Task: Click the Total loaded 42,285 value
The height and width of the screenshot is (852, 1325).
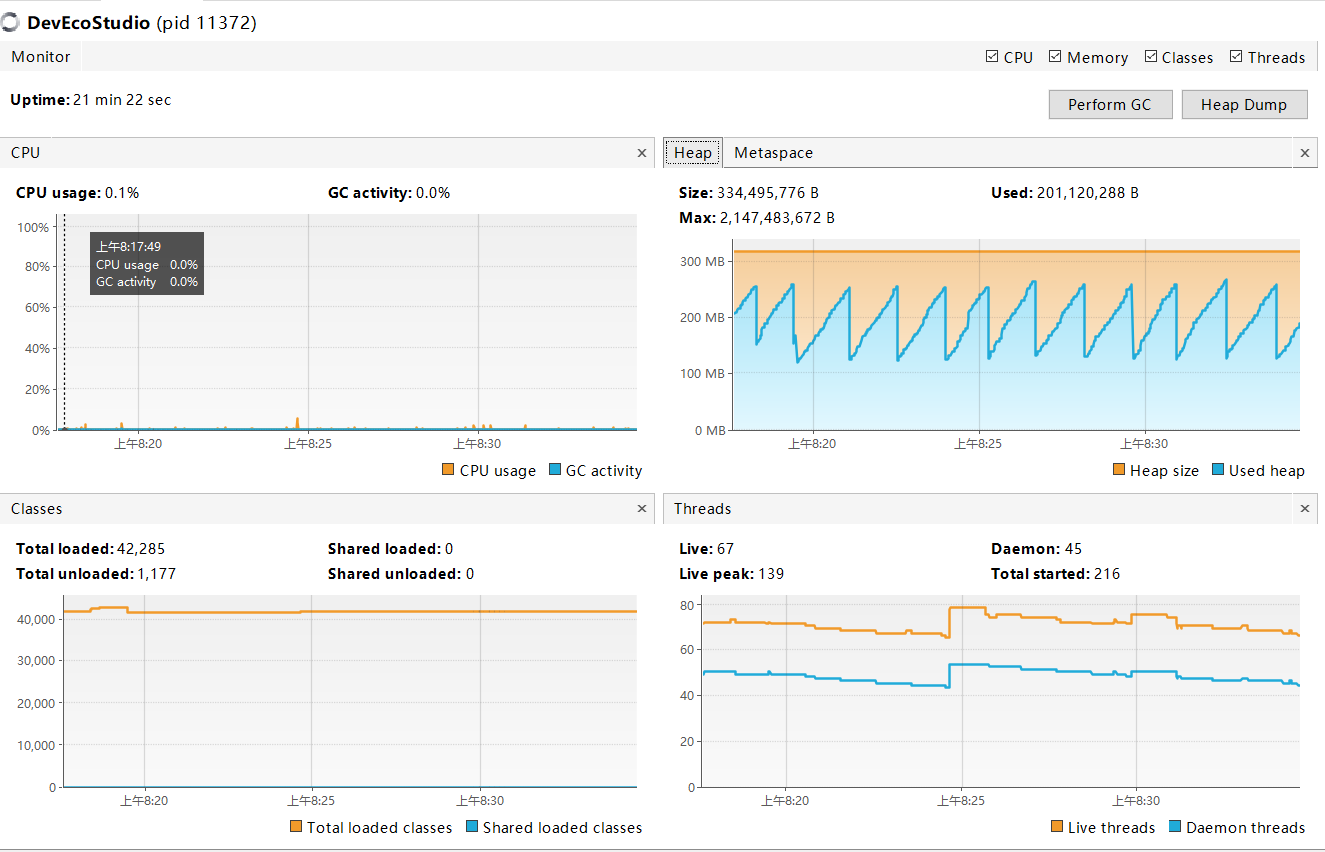Action: [x=141, y=549]
